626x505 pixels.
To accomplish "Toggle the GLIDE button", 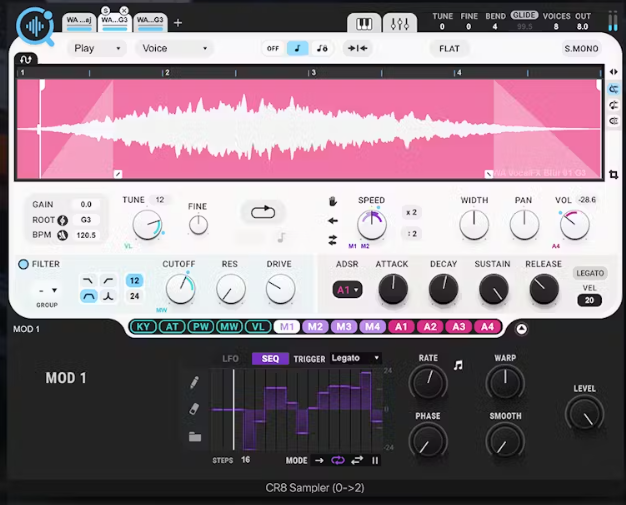I will [x=524, y=15].
